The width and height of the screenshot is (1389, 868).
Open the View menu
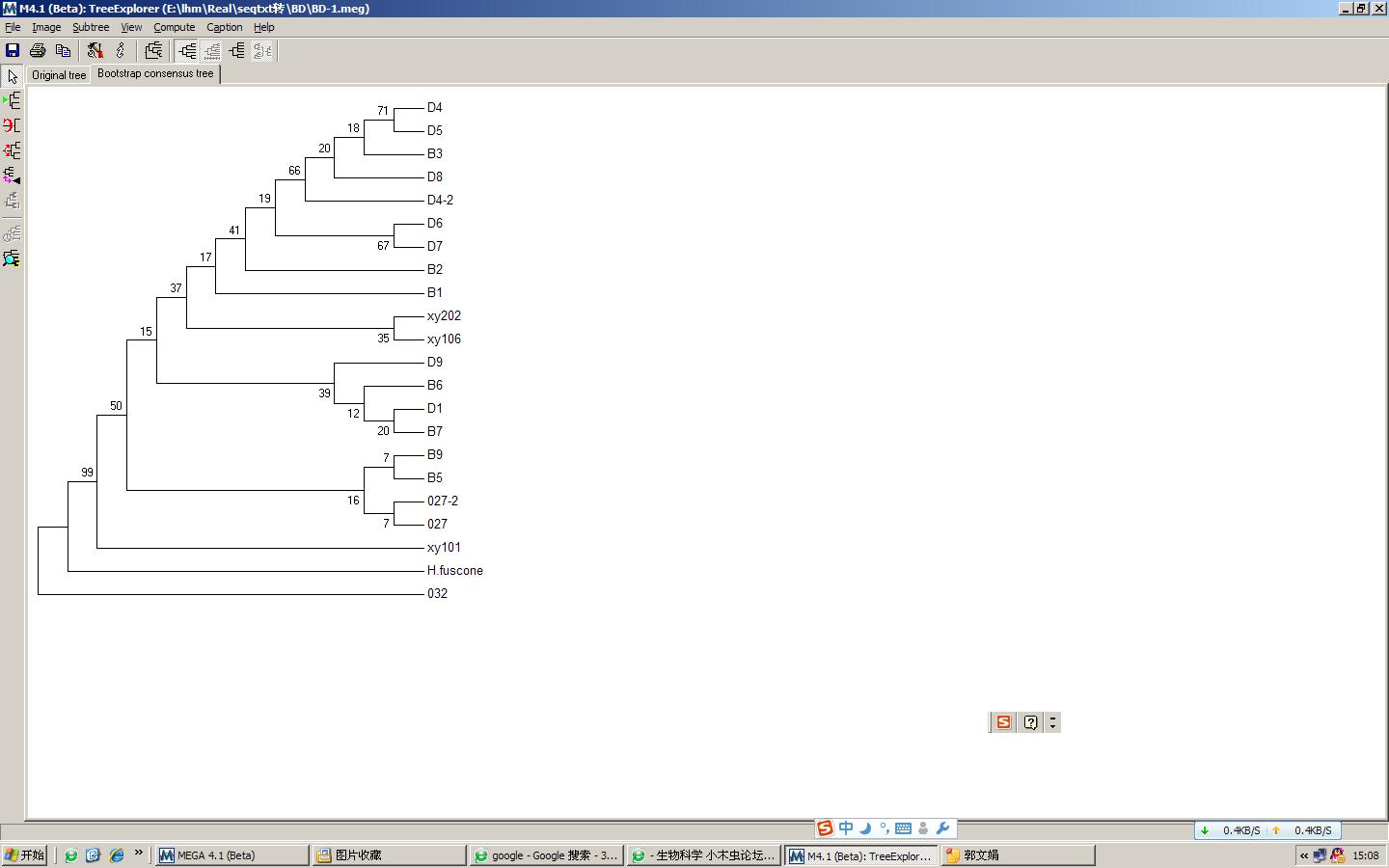[x=131, y=27]
